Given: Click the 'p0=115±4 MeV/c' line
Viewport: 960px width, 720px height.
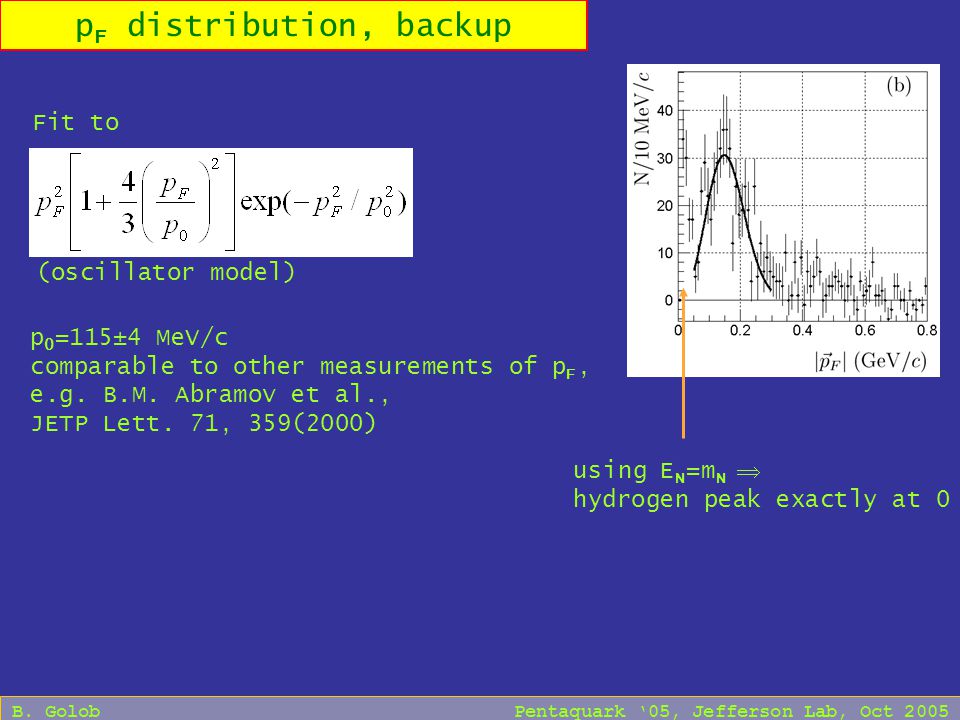Looking at the screenshot, I should pyautogui.click(x=129, y=338).
